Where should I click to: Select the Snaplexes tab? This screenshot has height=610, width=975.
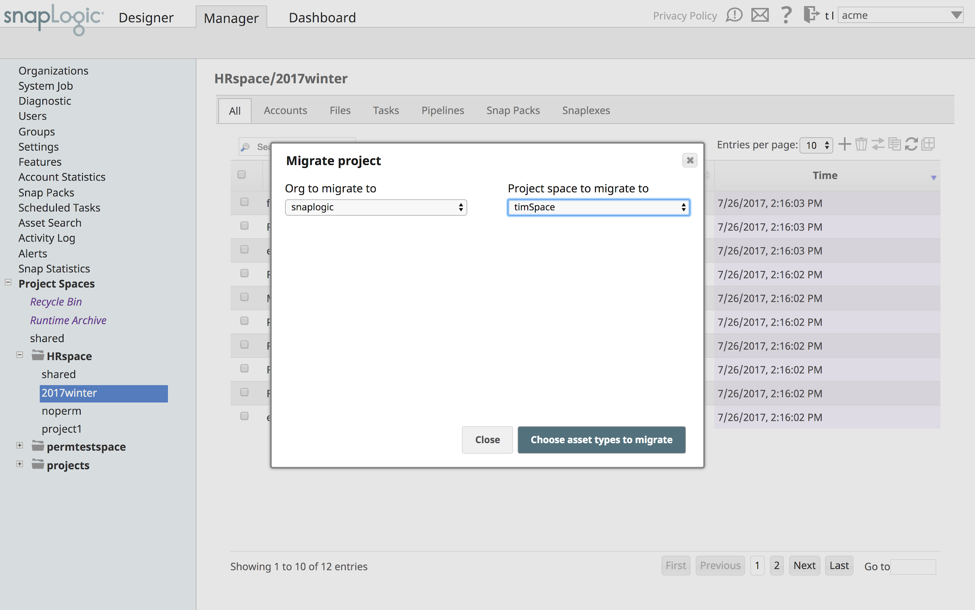(586, 110)
